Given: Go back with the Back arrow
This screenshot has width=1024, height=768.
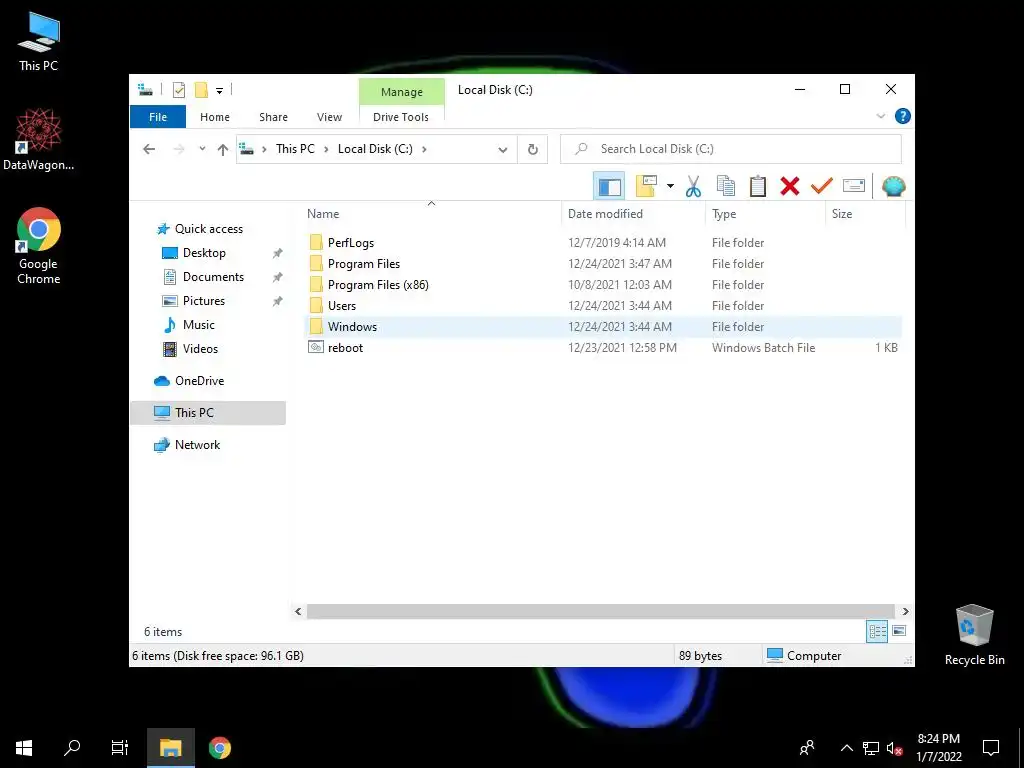Looking at the screenshot, I should click(149, 150).
